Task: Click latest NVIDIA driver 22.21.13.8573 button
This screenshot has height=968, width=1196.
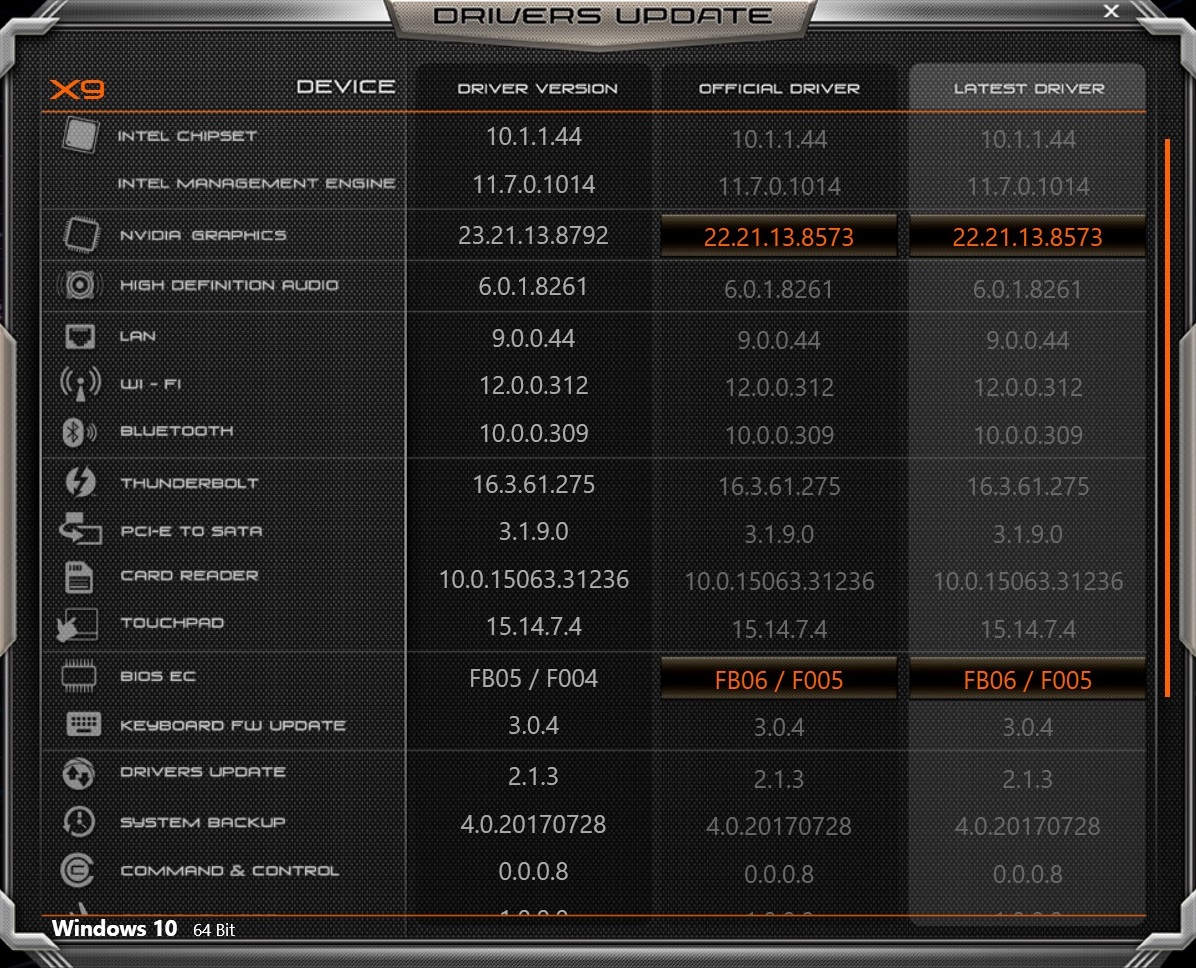Action: coord(1027,236)
